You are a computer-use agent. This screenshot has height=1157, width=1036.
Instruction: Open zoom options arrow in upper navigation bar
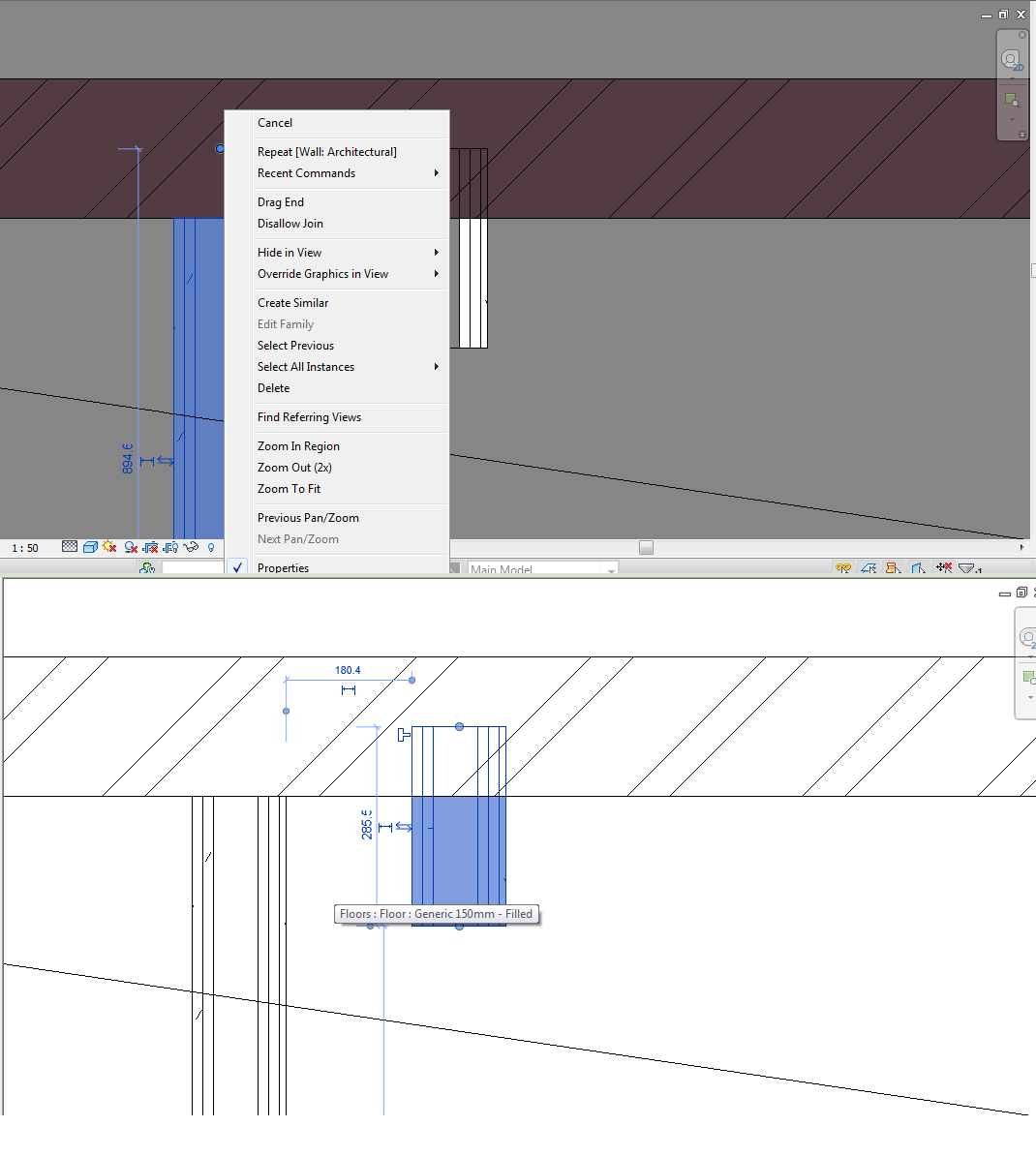click(1013, 119)
